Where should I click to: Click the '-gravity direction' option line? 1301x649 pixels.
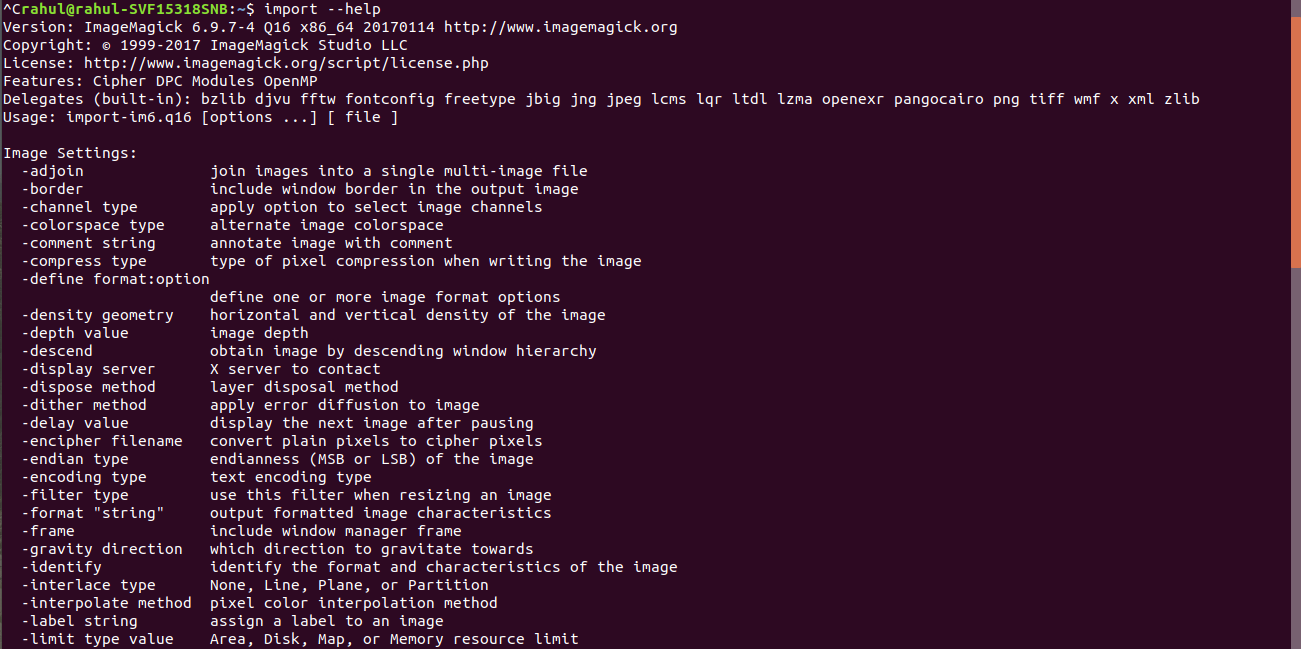pyautogui.click(x=277, y=549)
